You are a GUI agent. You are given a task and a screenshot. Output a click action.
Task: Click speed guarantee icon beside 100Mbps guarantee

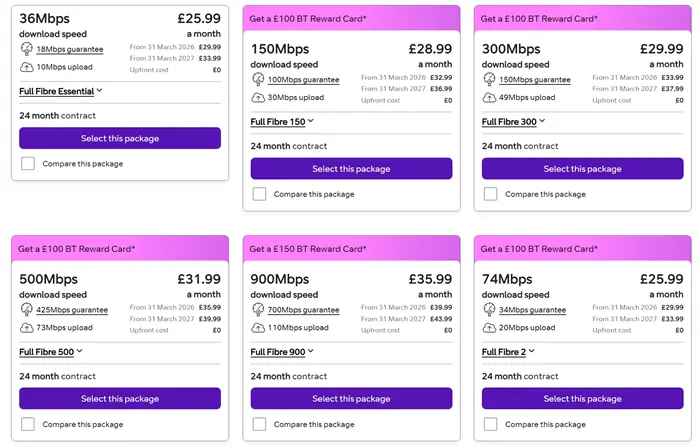click(258, 78)
